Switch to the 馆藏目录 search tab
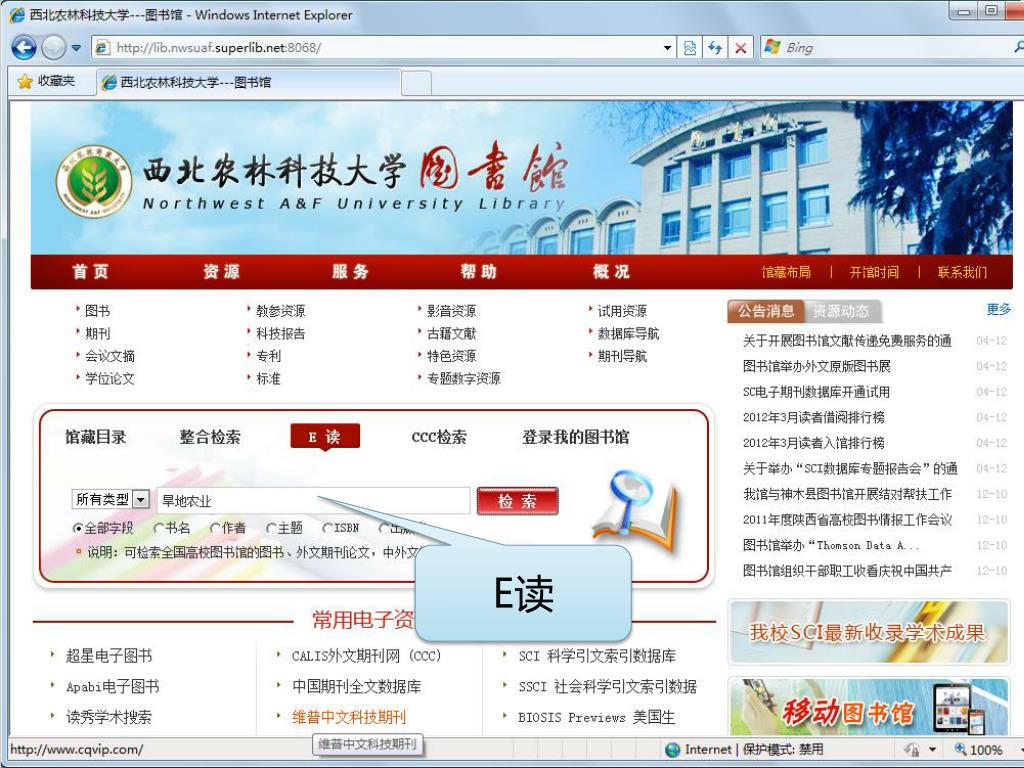The image size is (1024, 768). click(95, 437)
